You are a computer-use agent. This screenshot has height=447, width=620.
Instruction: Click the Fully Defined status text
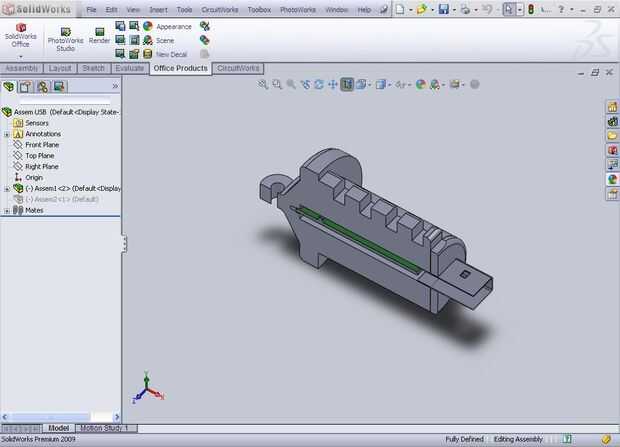pos(464,439)
